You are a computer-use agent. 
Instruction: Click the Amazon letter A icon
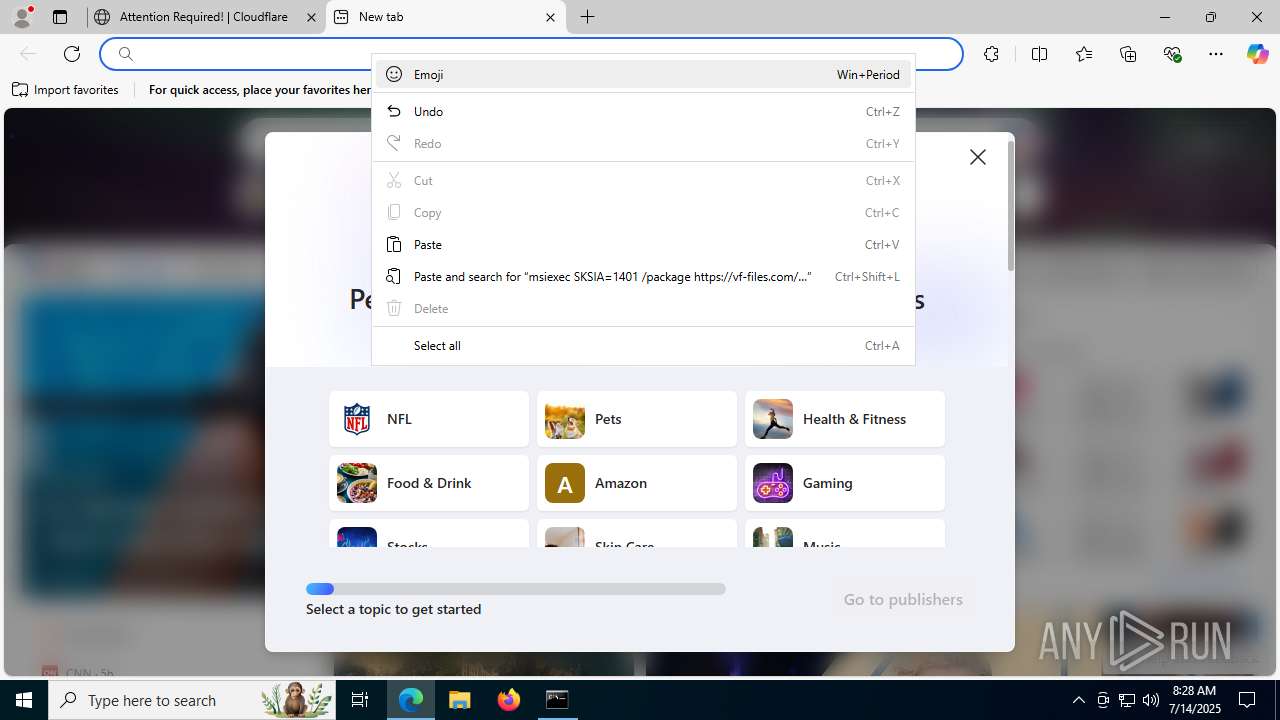pos(565,483)
